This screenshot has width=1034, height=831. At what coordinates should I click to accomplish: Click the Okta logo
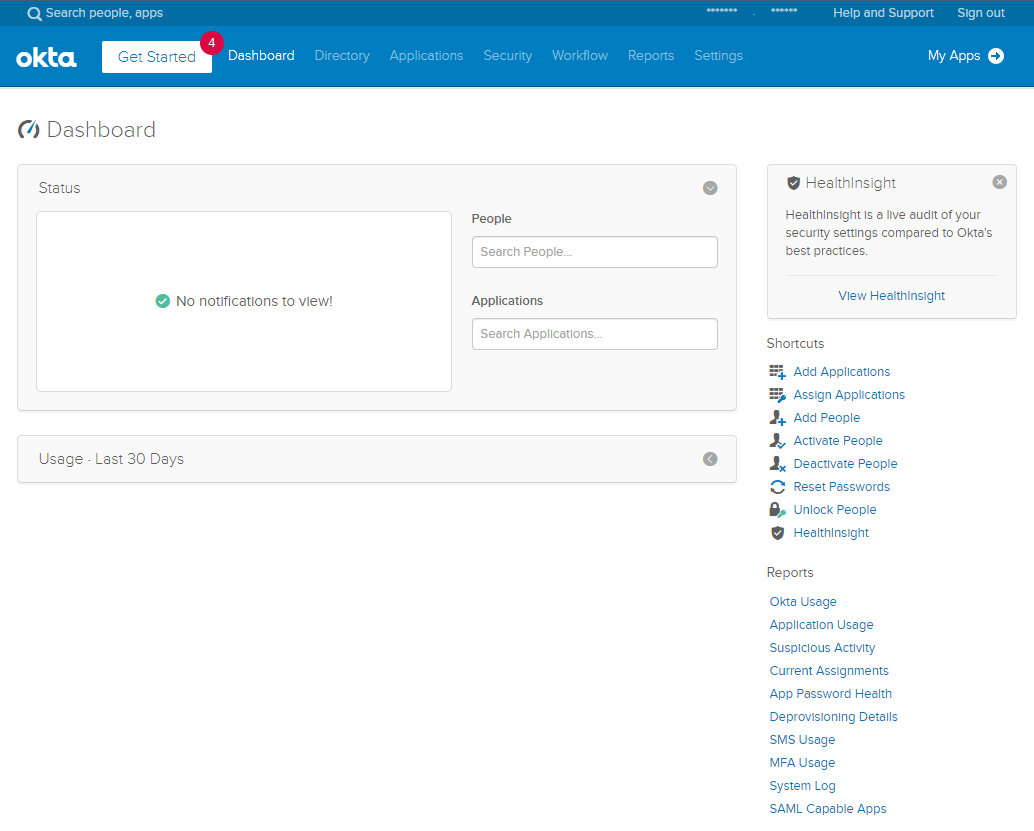coord(46,57)
